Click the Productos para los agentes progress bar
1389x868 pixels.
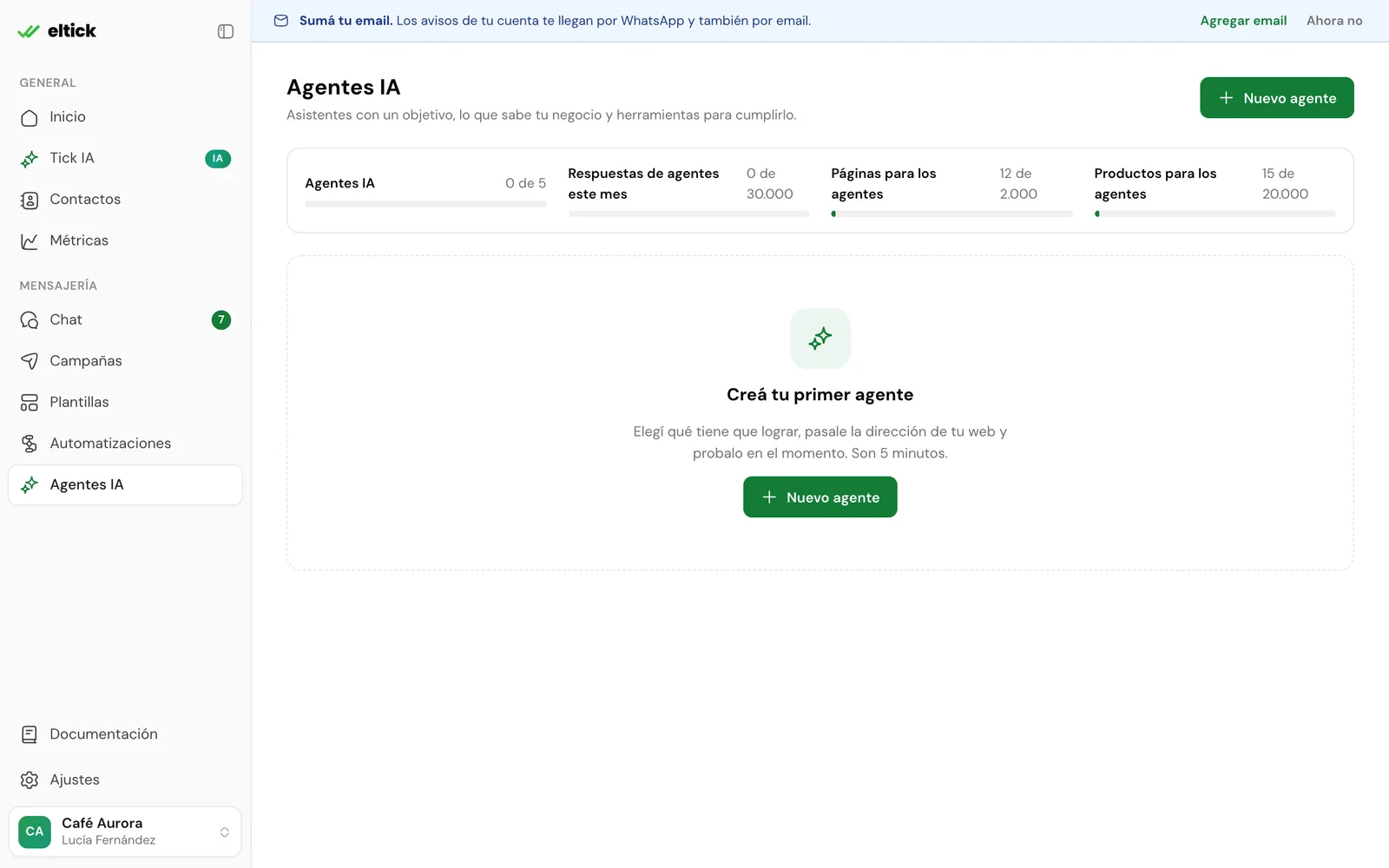point(1215,214)
